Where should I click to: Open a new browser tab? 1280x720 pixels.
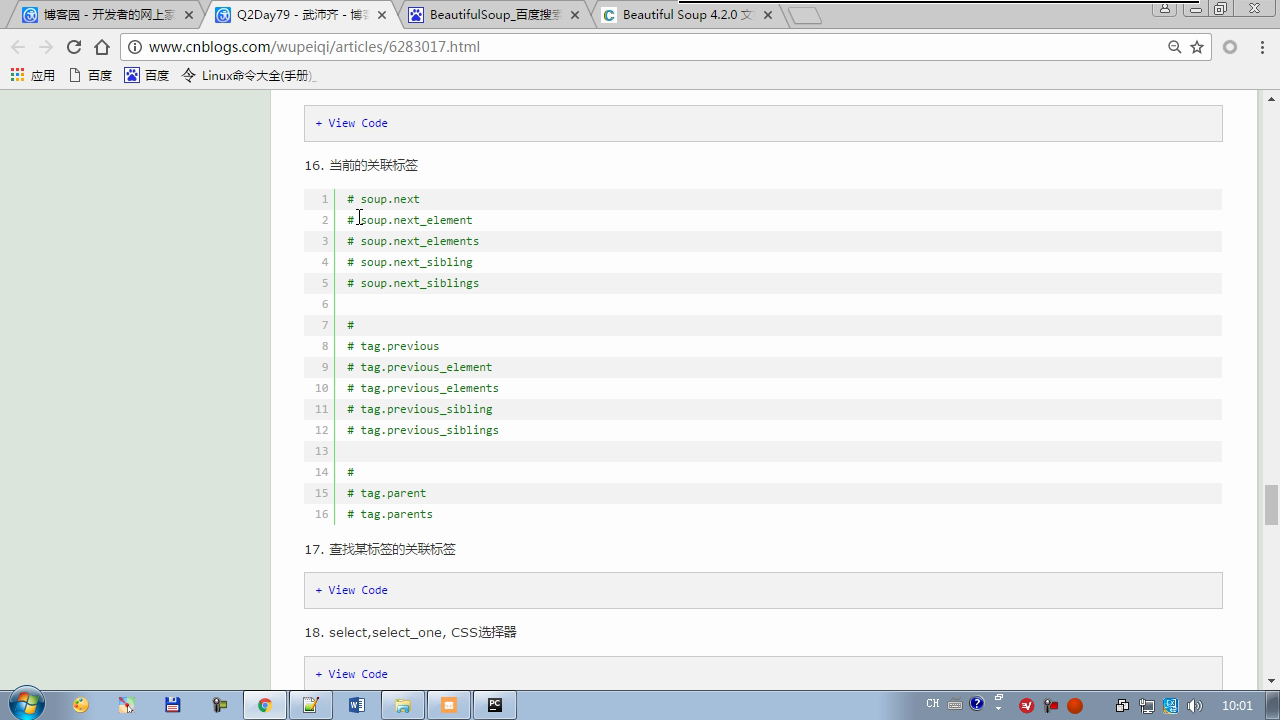coord(804,15)
